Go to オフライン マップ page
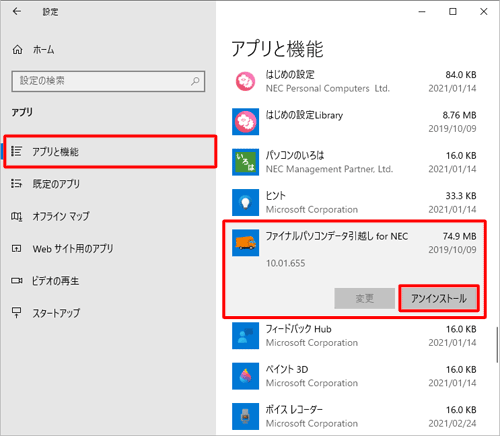This screenshot has height=436, width=500. (108, 216)
